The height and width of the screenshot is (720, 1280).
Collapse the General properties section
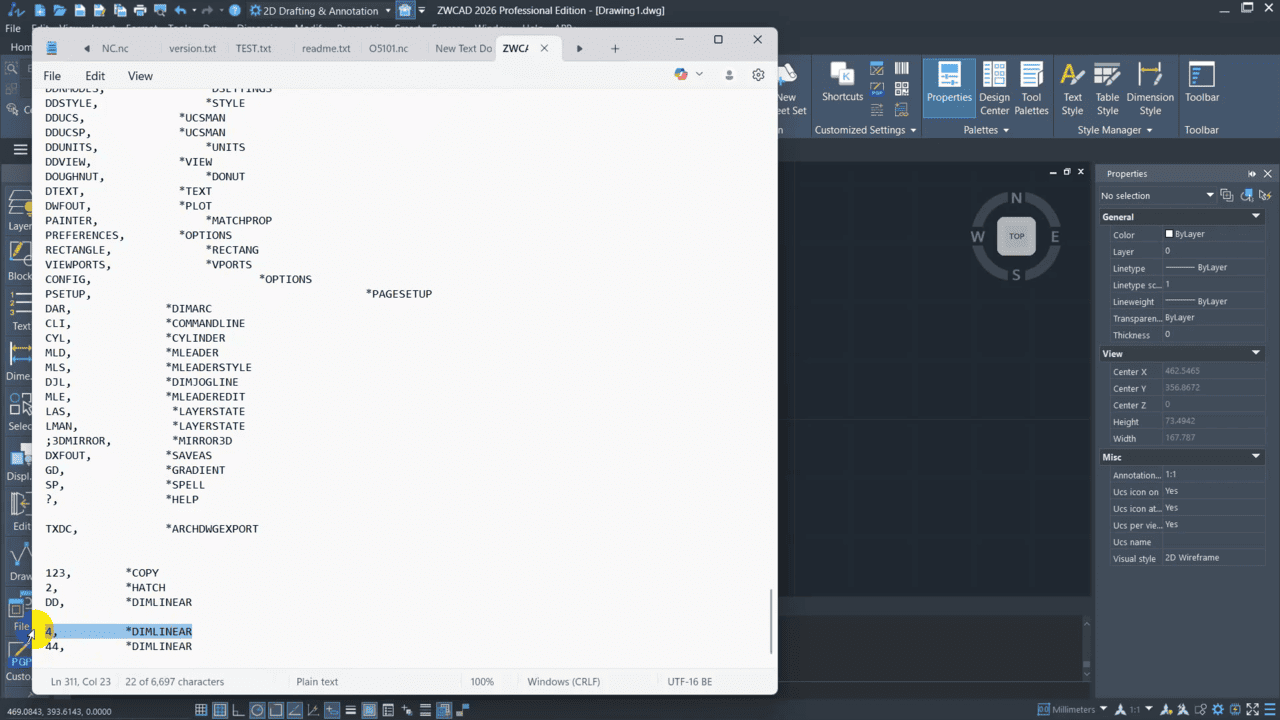[1256, 217]
